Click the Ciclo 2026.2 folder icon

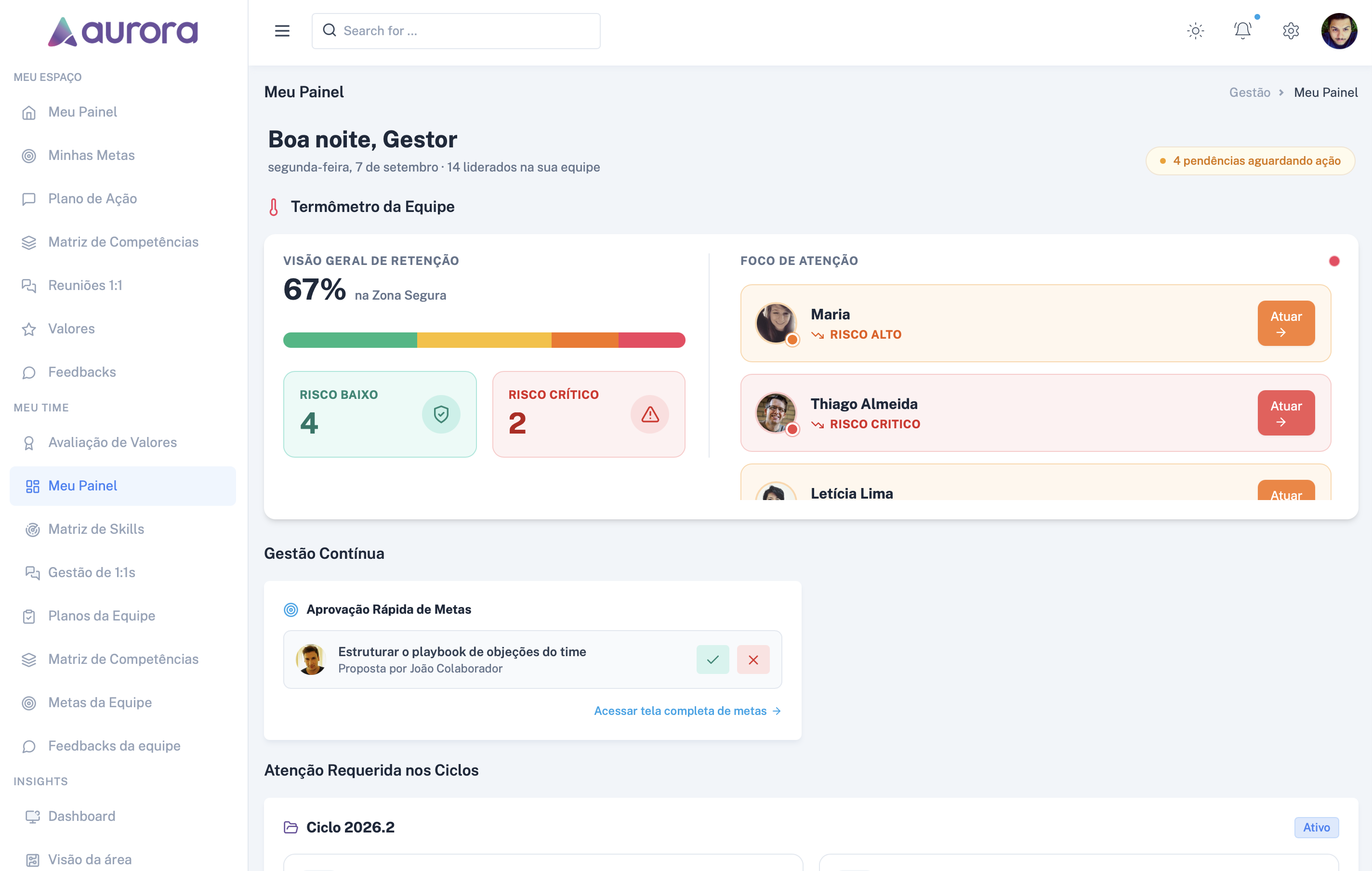click(x=290, y=827)
